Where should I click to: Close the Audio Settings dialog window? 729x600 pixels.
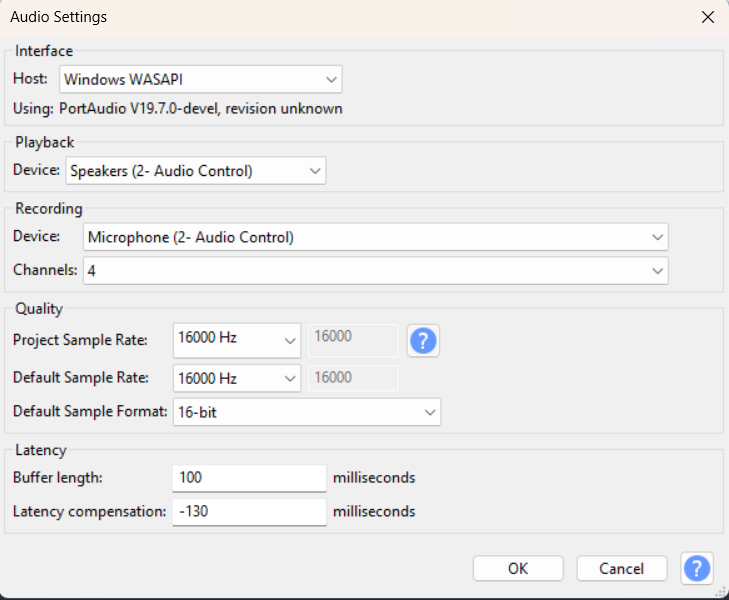point(707,17)
